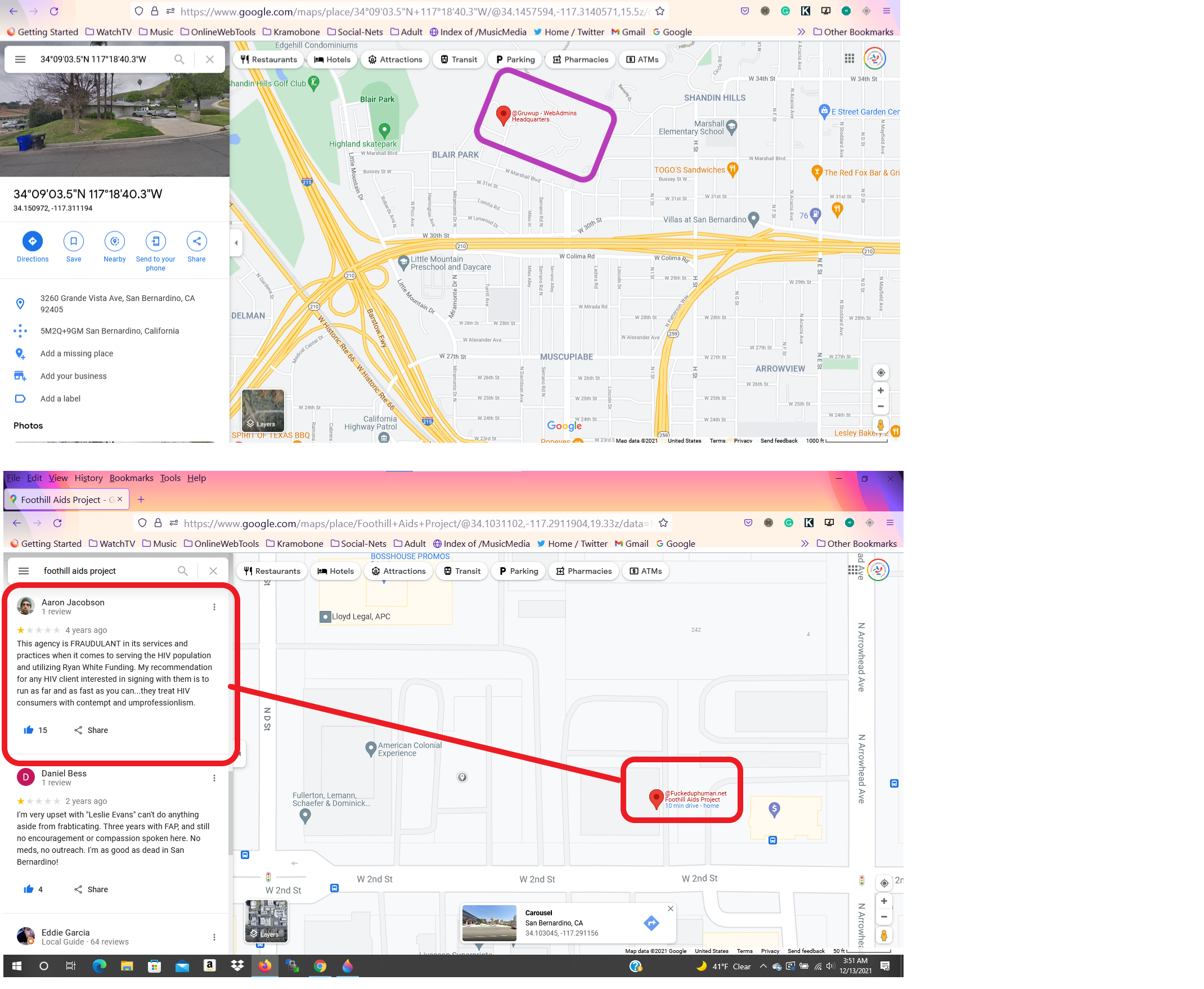Click zoom out minus on top map
Screen dimensions: 1204x989
tap(880, 406)
